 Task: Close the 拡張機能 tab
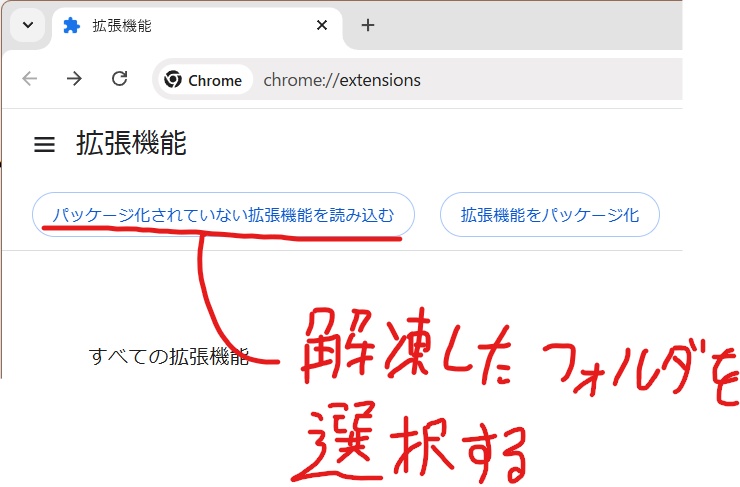[322, 25]
